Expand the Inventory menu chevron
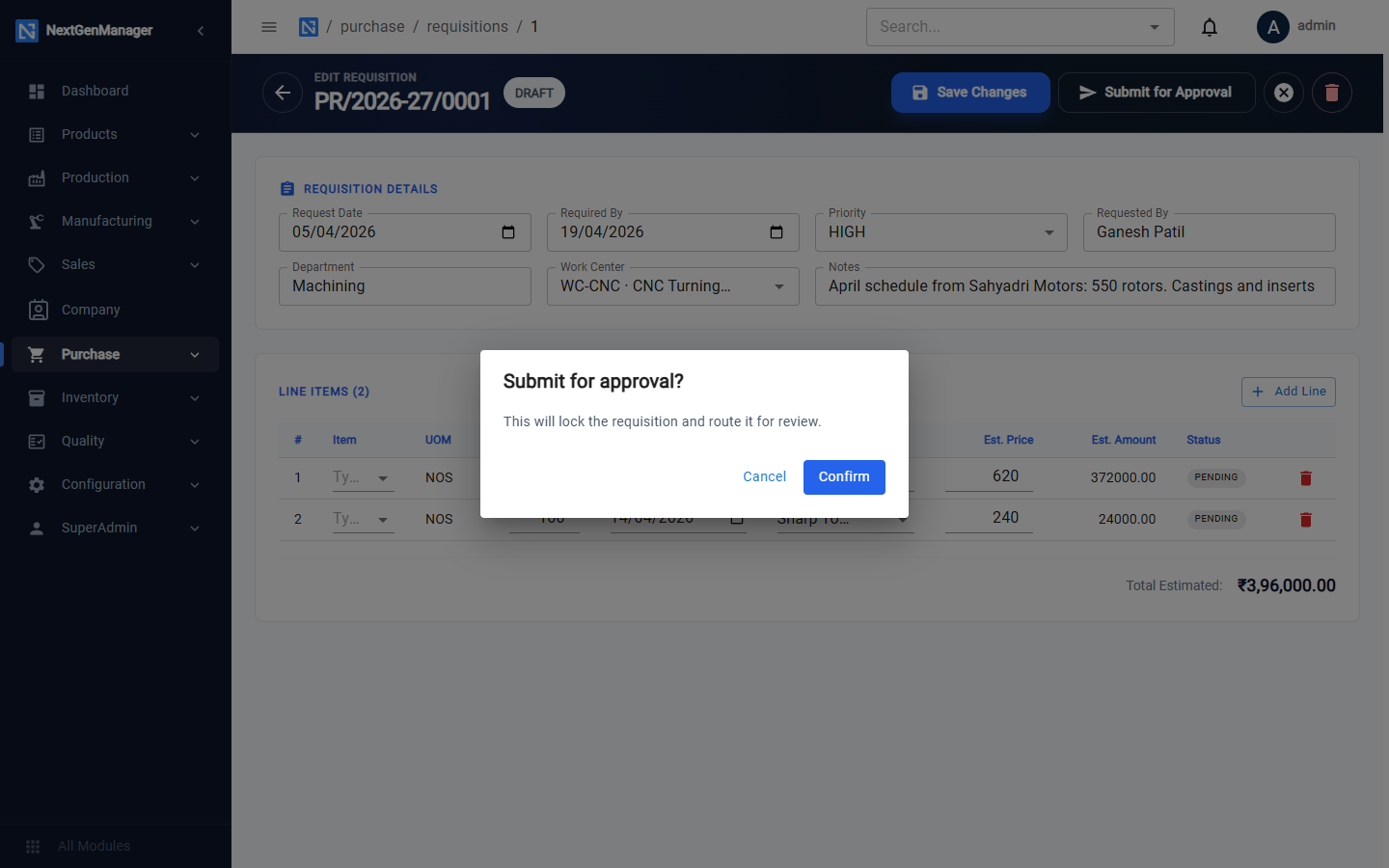Image resolution: width=1389 pixels, height=868 pixels. (x=195, y=398)
